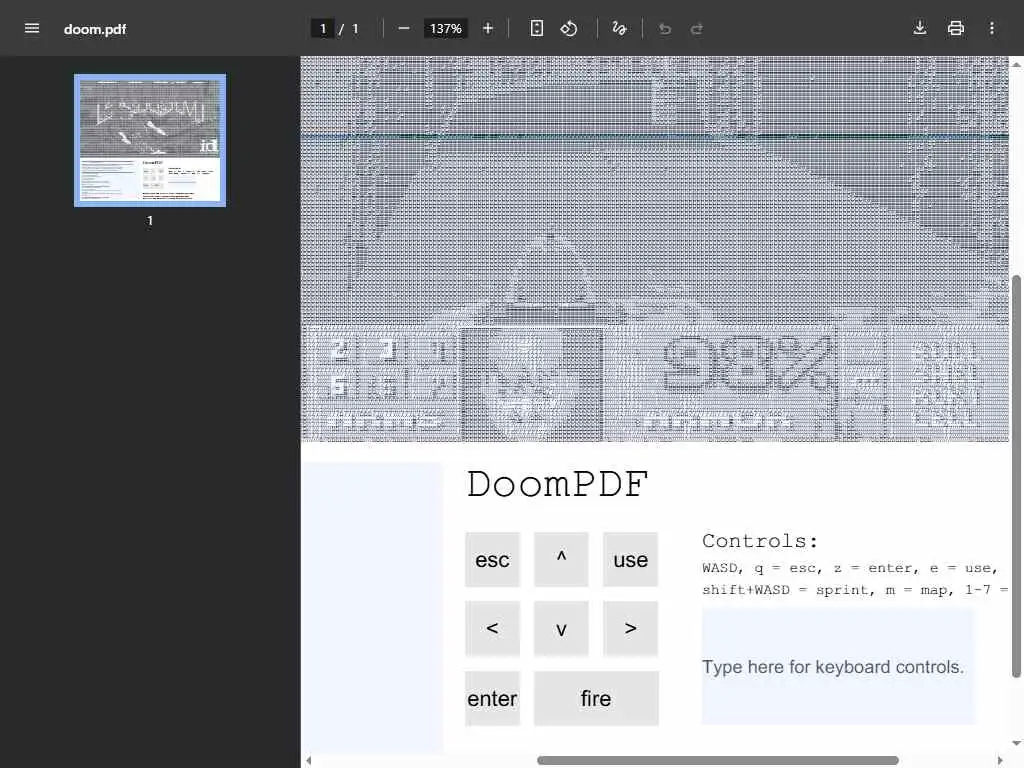Open the draw annotation tool
Screen dimensions: 1024x768
click(x=619, y=29)
